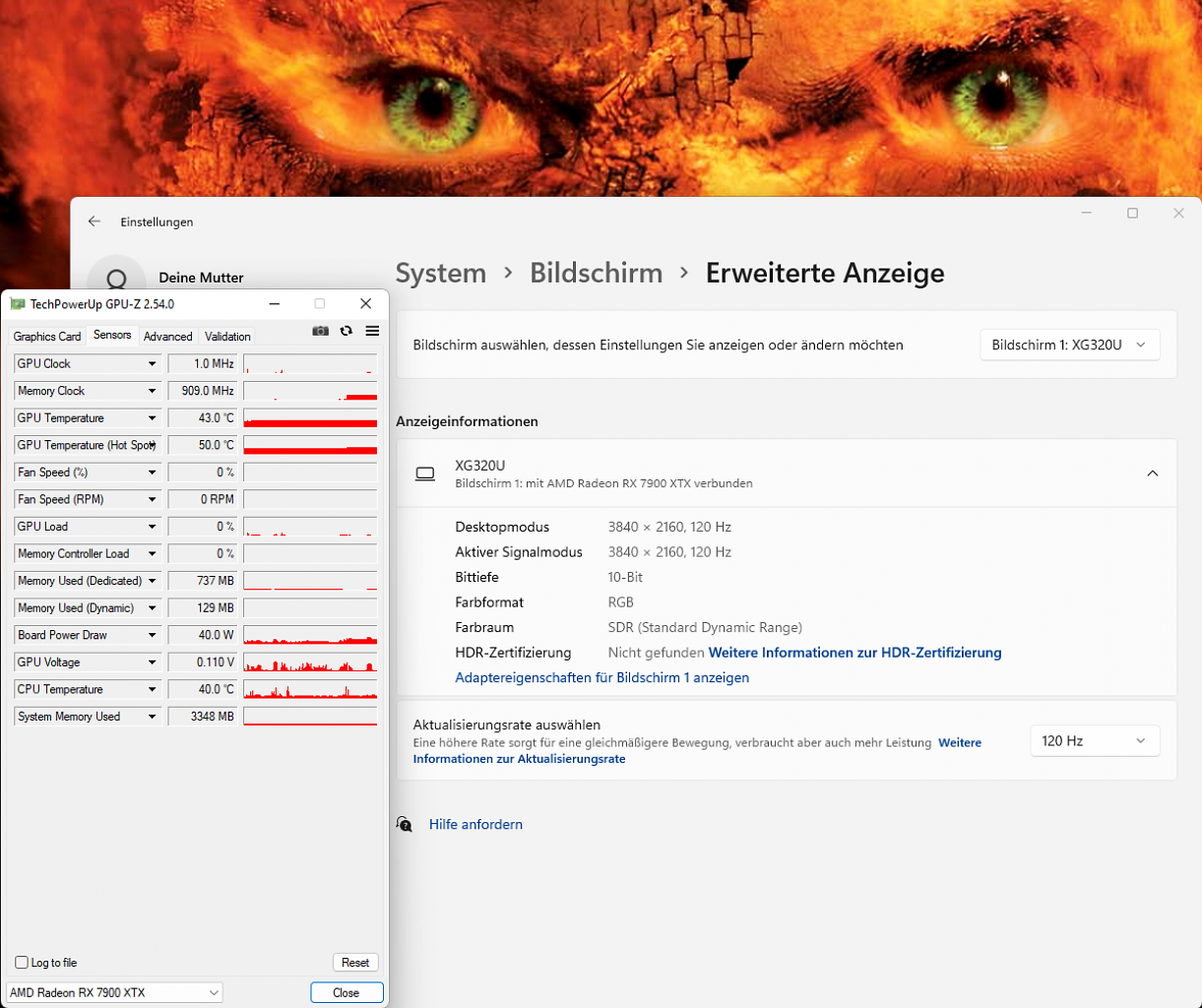Open the Memory Used (Dynamic) dropdown

[153, 607]
